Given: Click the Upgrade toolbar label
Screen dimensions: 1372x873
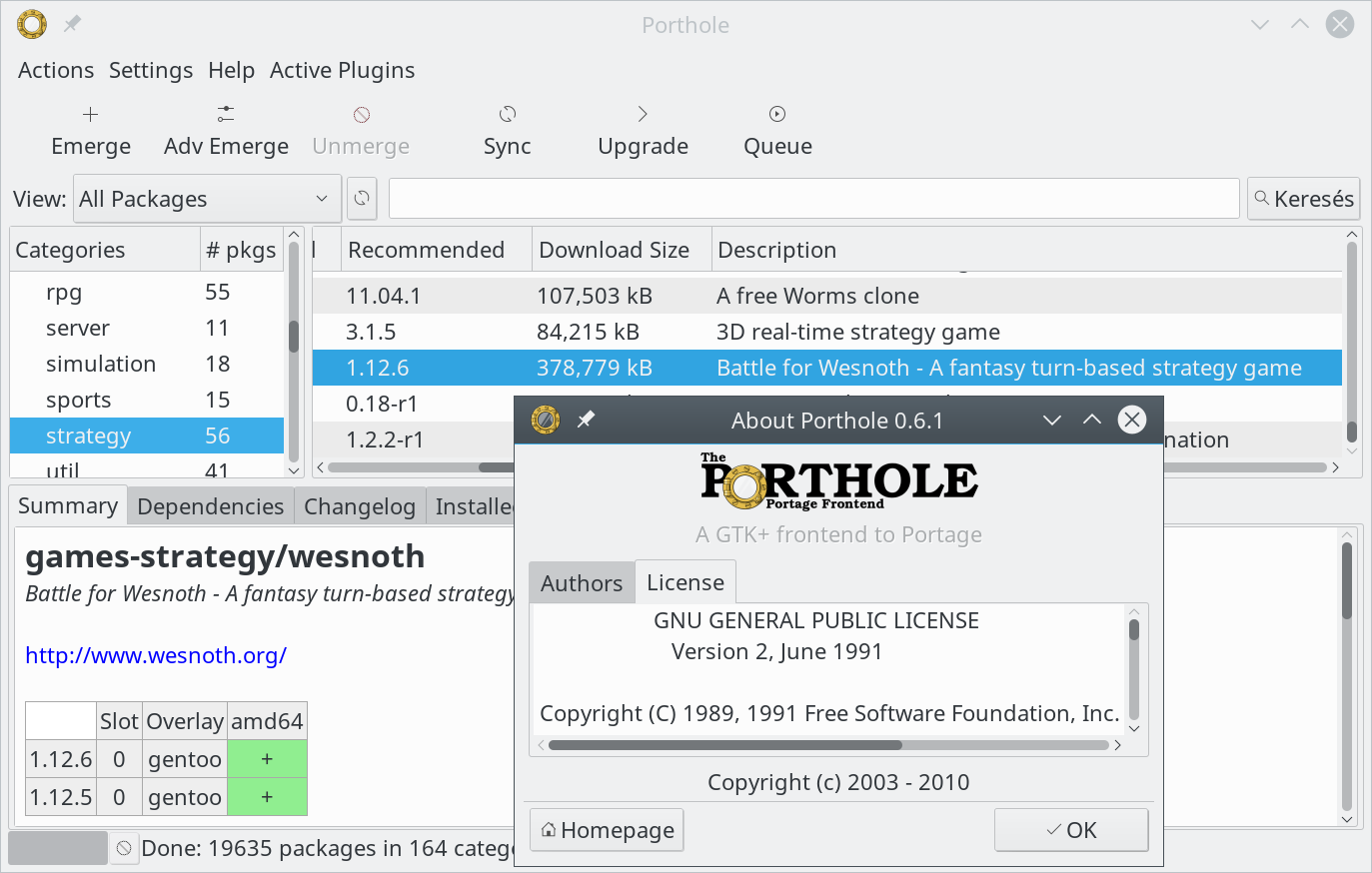Looking at the screenshot, I should (x=644, y=146).
